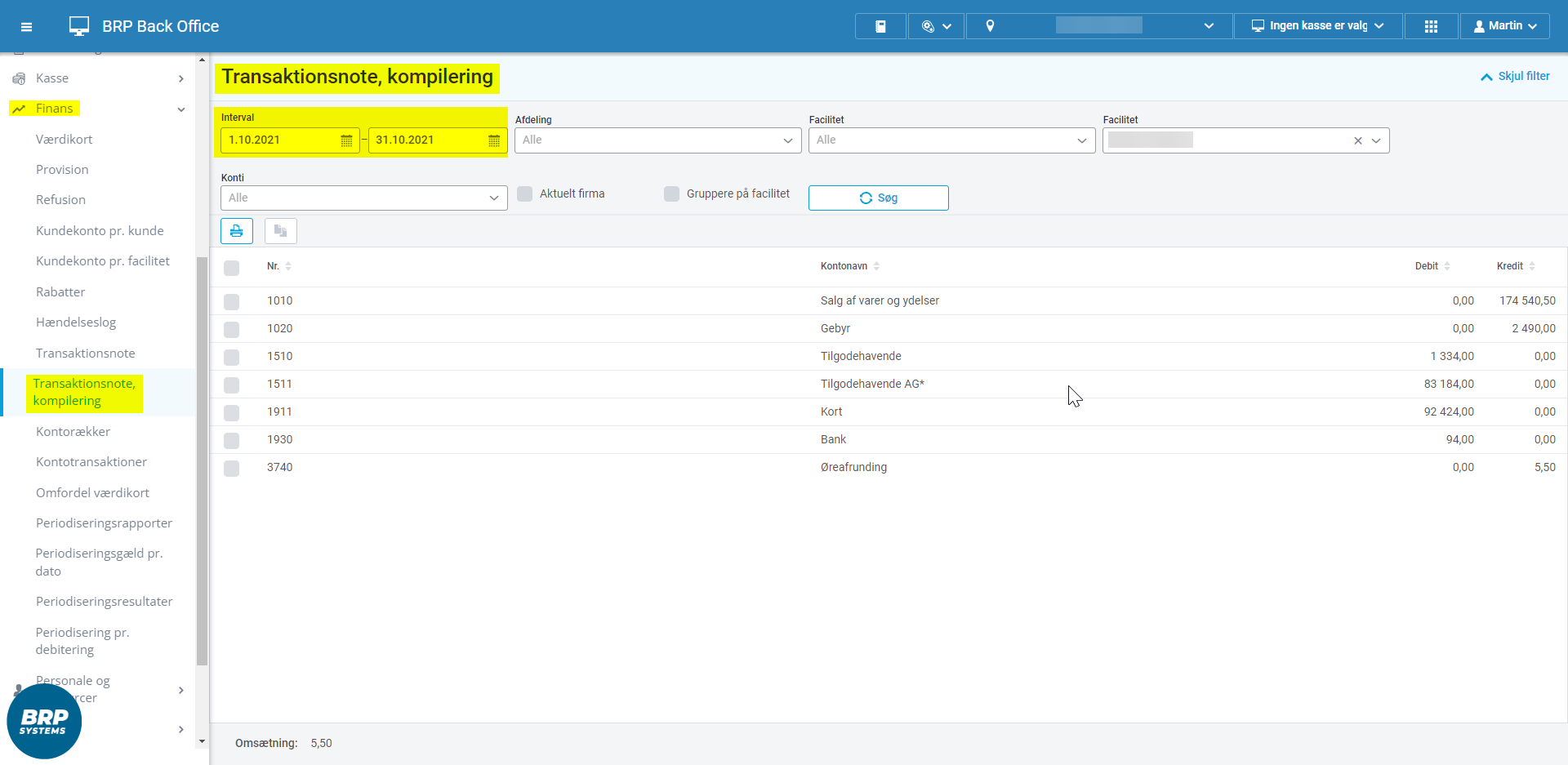Open the globe language dropdown
This screenshot has width=1568, height=765.
tap(937, 26)
